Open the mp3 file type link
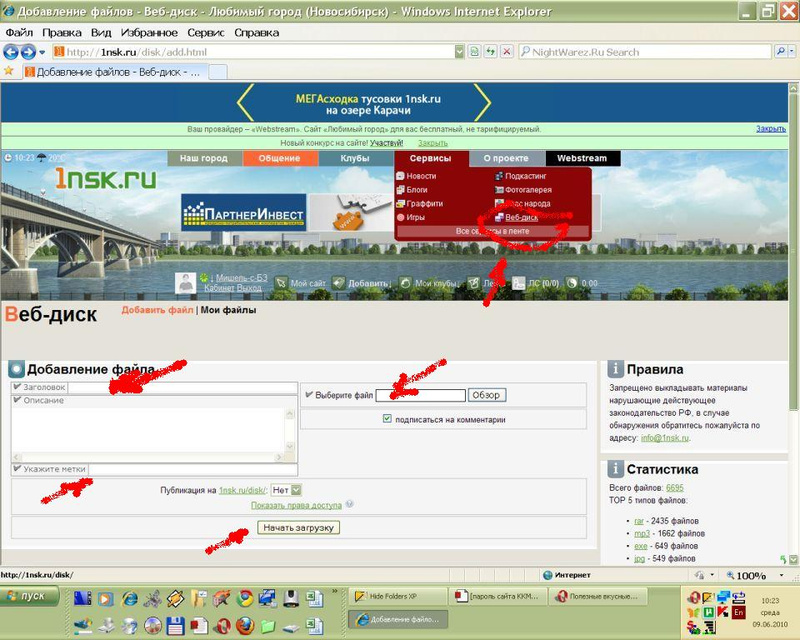Screen dimensions: 800x640 coord(642,533)
